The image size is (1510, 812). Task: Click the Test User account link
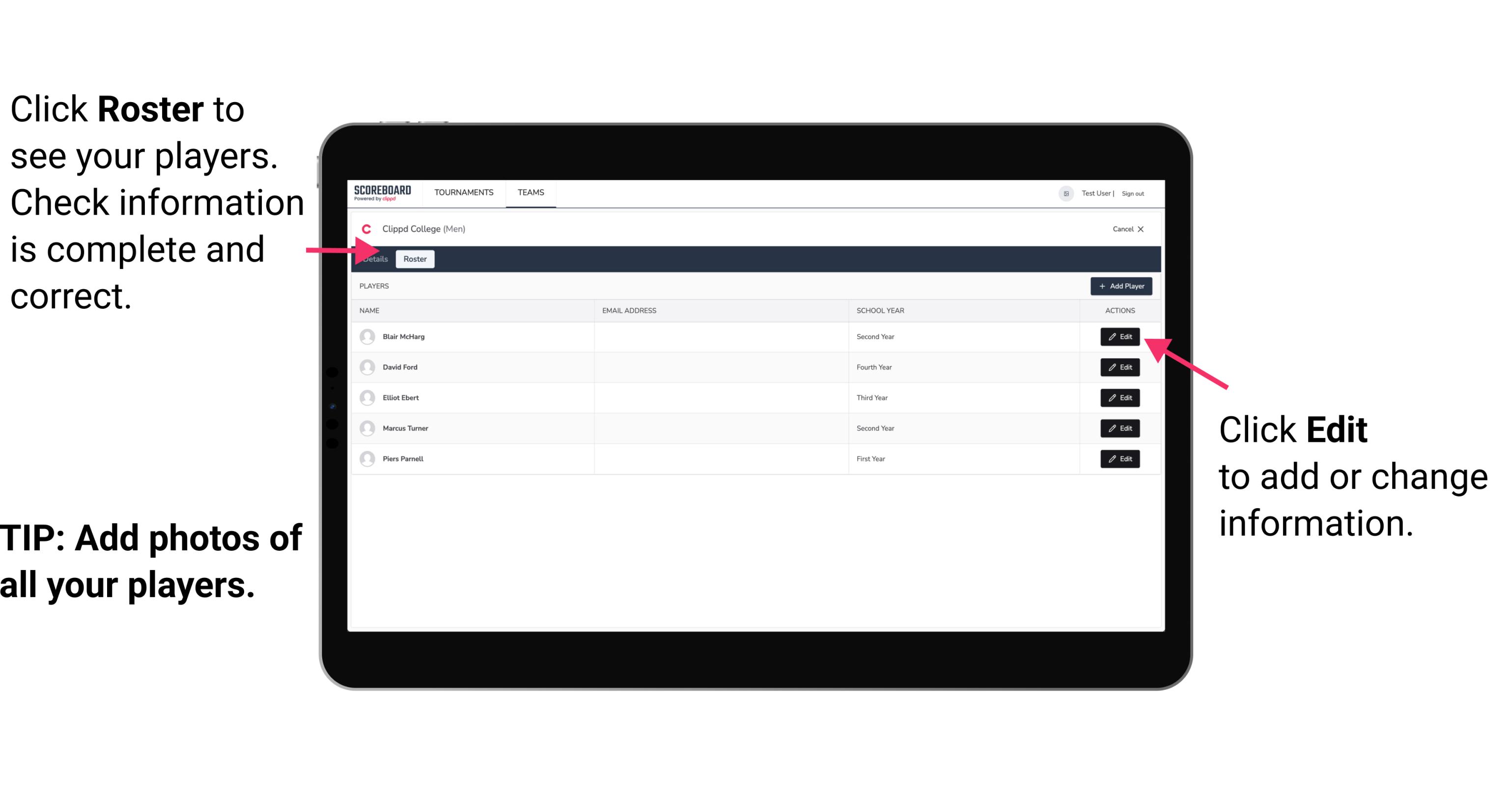coord(1097,193)
